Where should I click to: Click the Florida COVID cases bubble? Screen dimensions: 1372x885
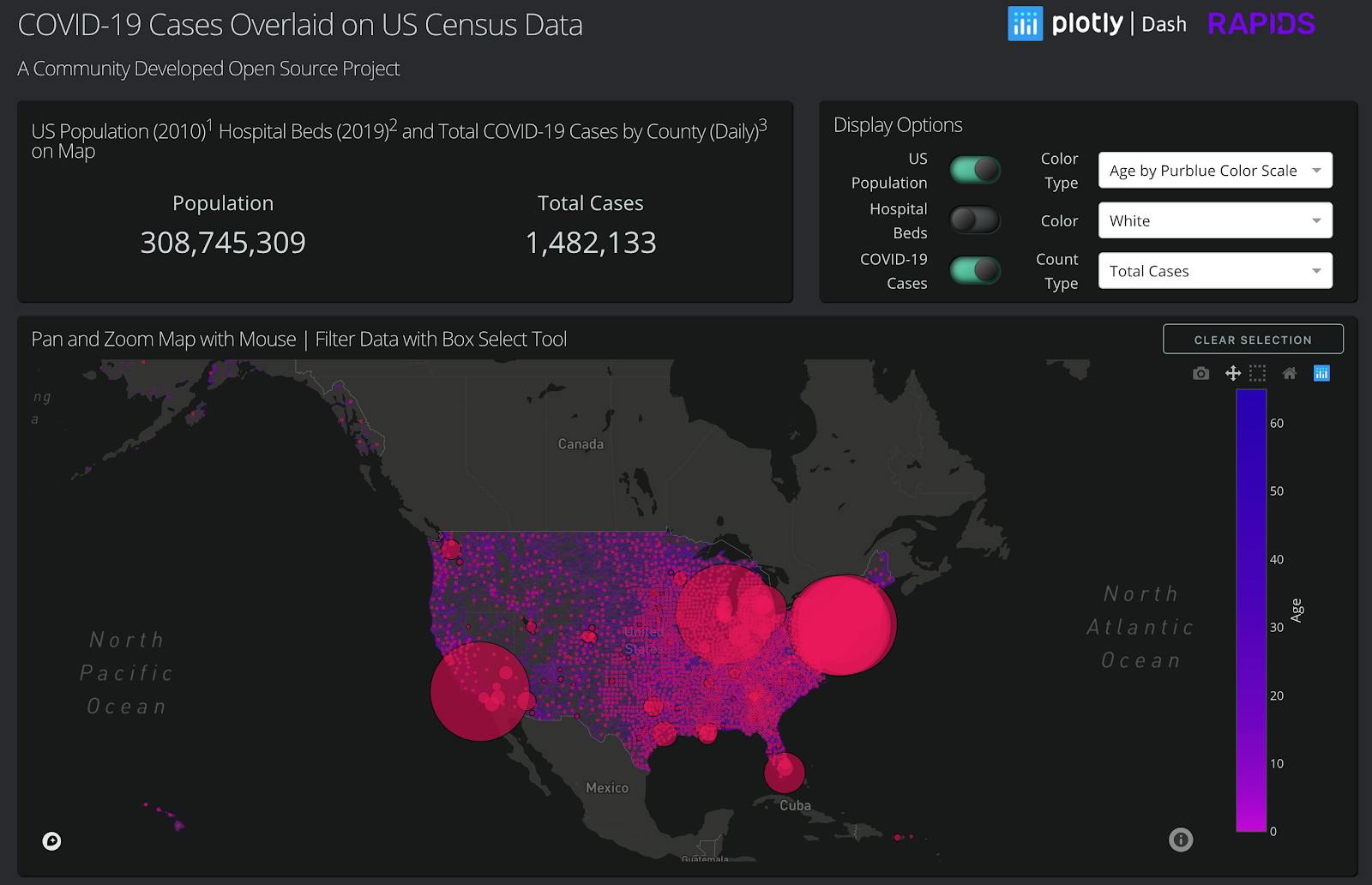785,773
